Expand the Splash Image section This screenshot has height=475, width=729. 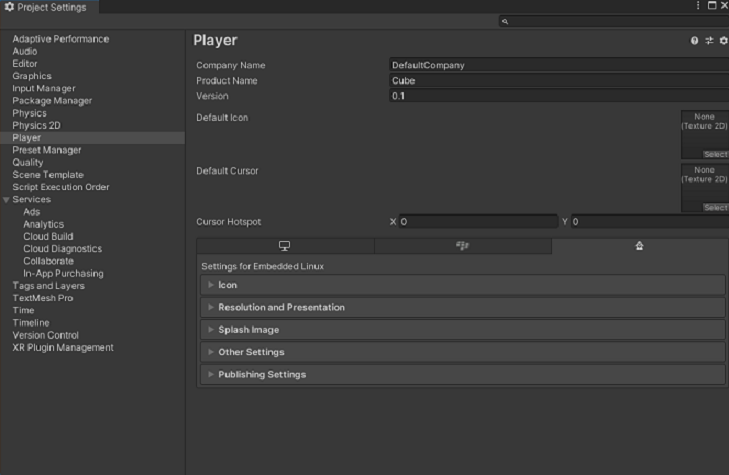tap(248, 330)
